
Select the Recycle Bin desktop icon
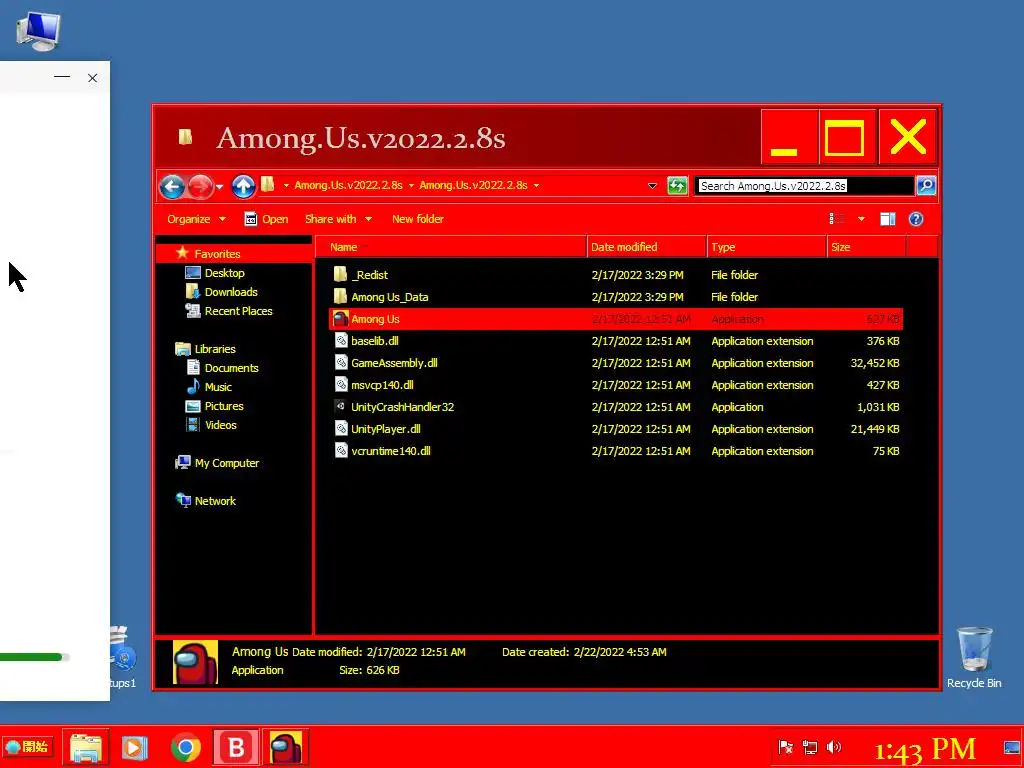(x=974, y=656)
